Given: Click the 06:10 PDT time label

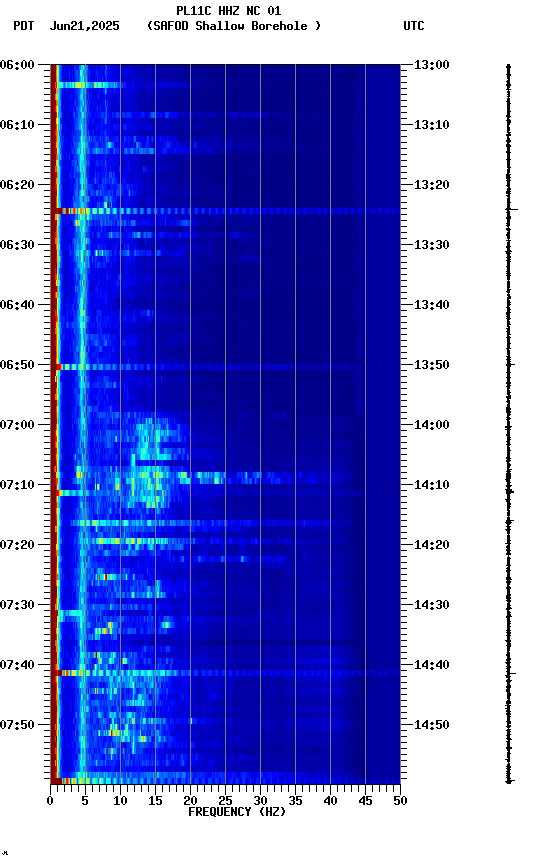Looking at the screenshot, I should click(17, 125).
